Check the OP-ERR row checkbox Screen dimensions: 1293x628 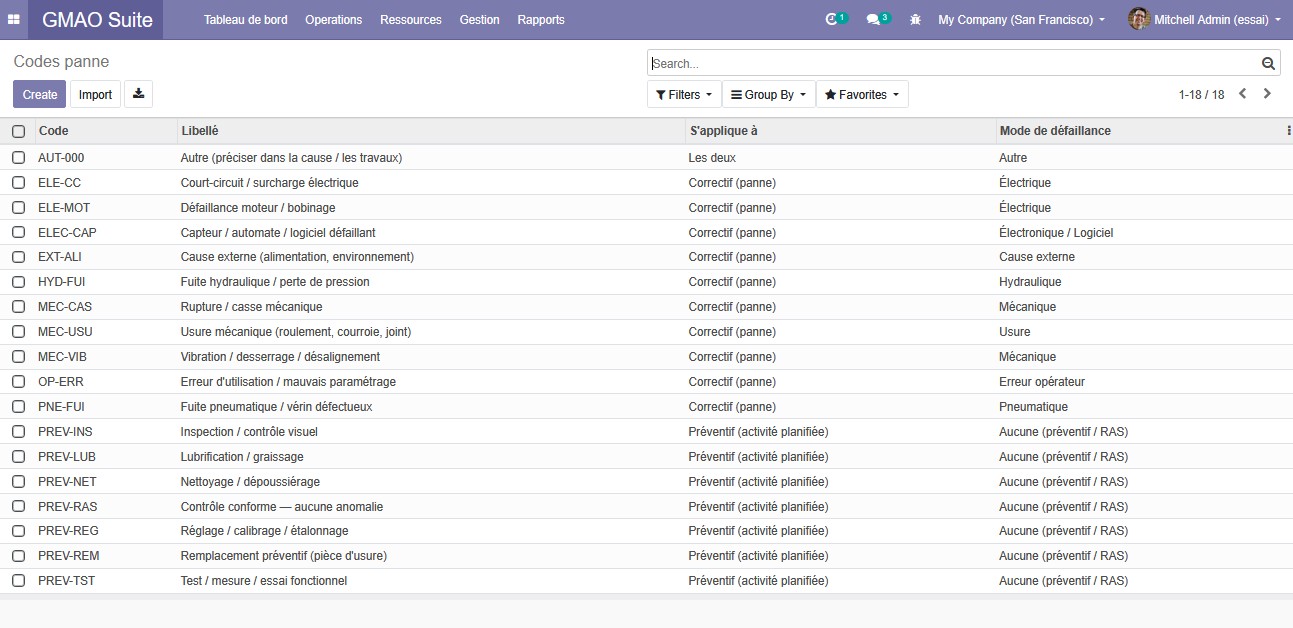coord(18,382)
